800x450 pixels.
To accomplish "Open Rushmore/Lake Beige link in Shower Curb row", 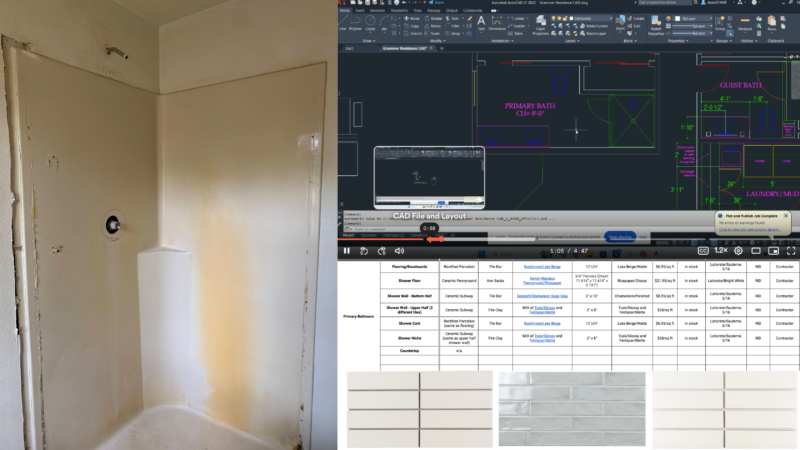I will [542, 323].
